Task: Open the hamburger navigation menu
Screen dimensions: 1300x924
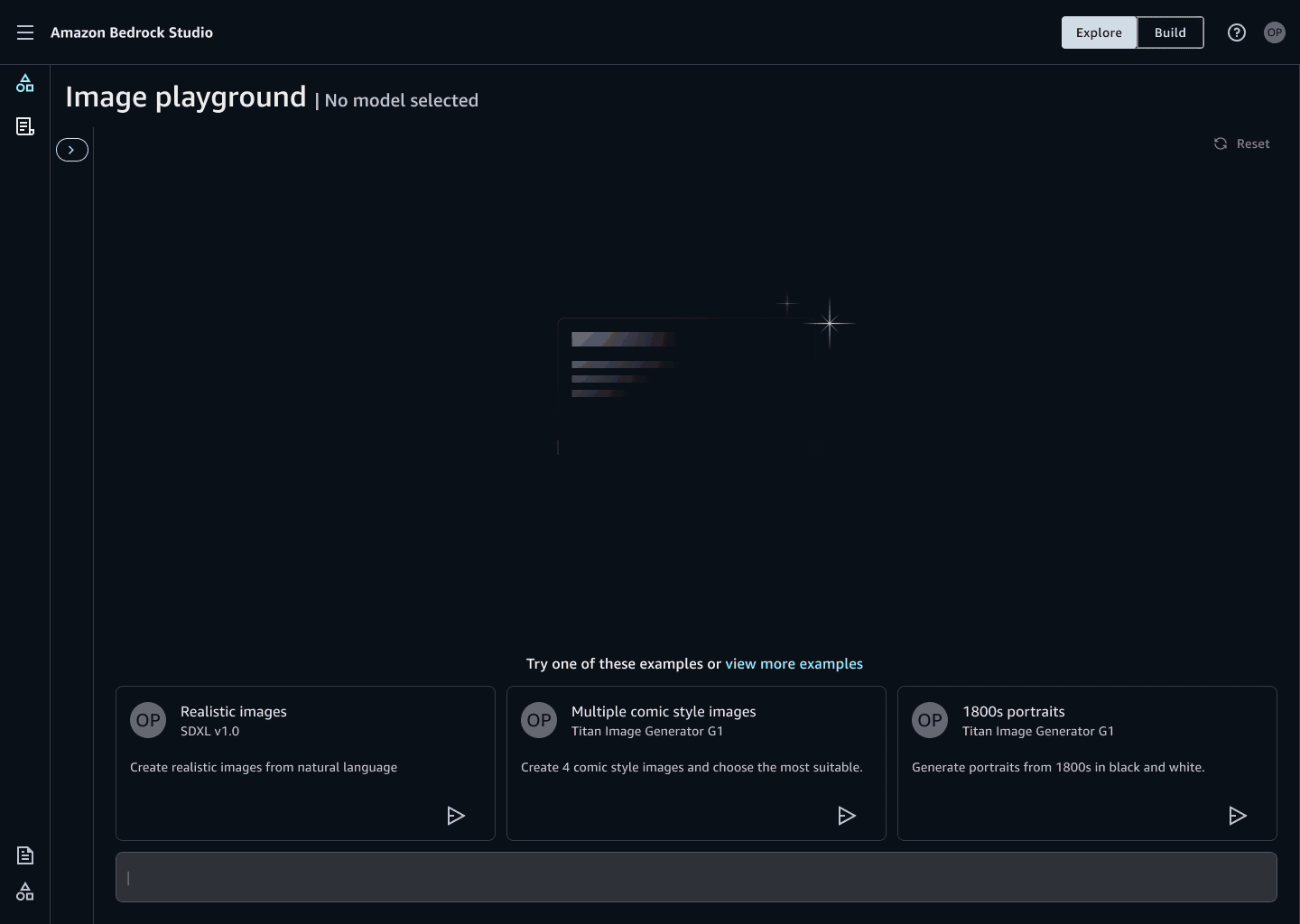Action: tap(25, 32)
